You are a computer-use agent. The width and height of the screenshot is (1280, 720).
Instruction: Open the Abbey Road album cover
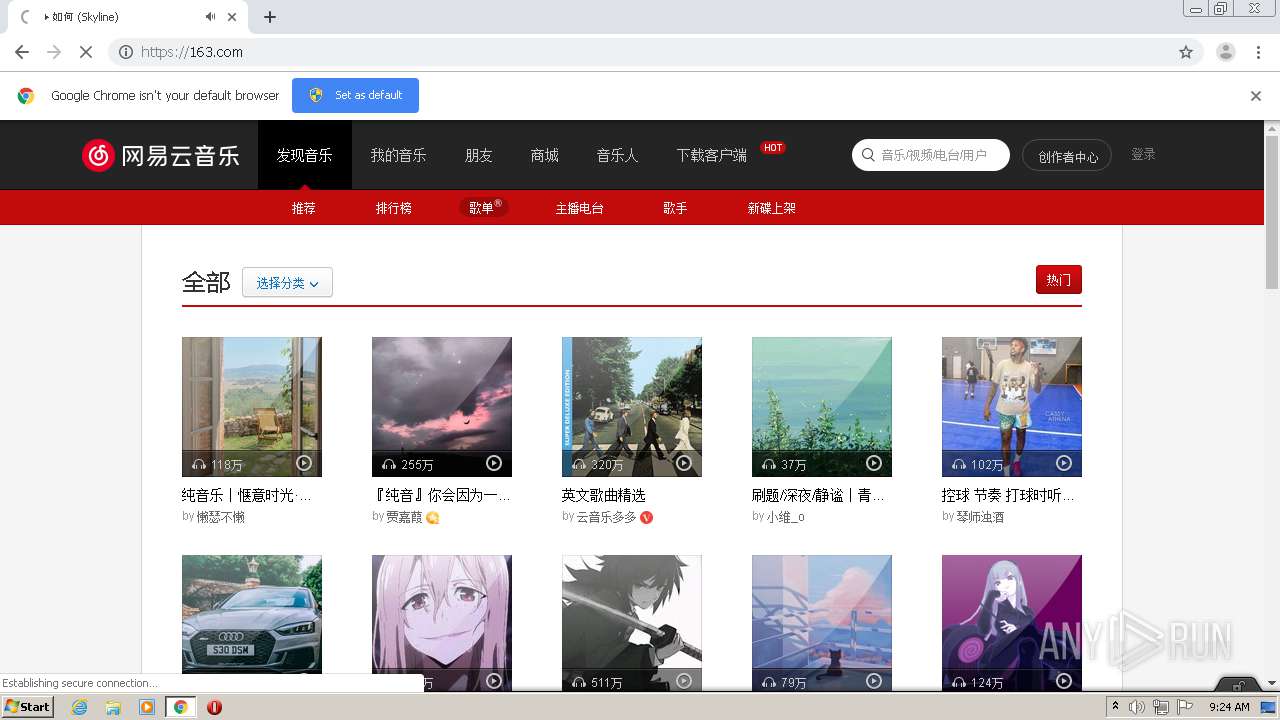[632, 407]
